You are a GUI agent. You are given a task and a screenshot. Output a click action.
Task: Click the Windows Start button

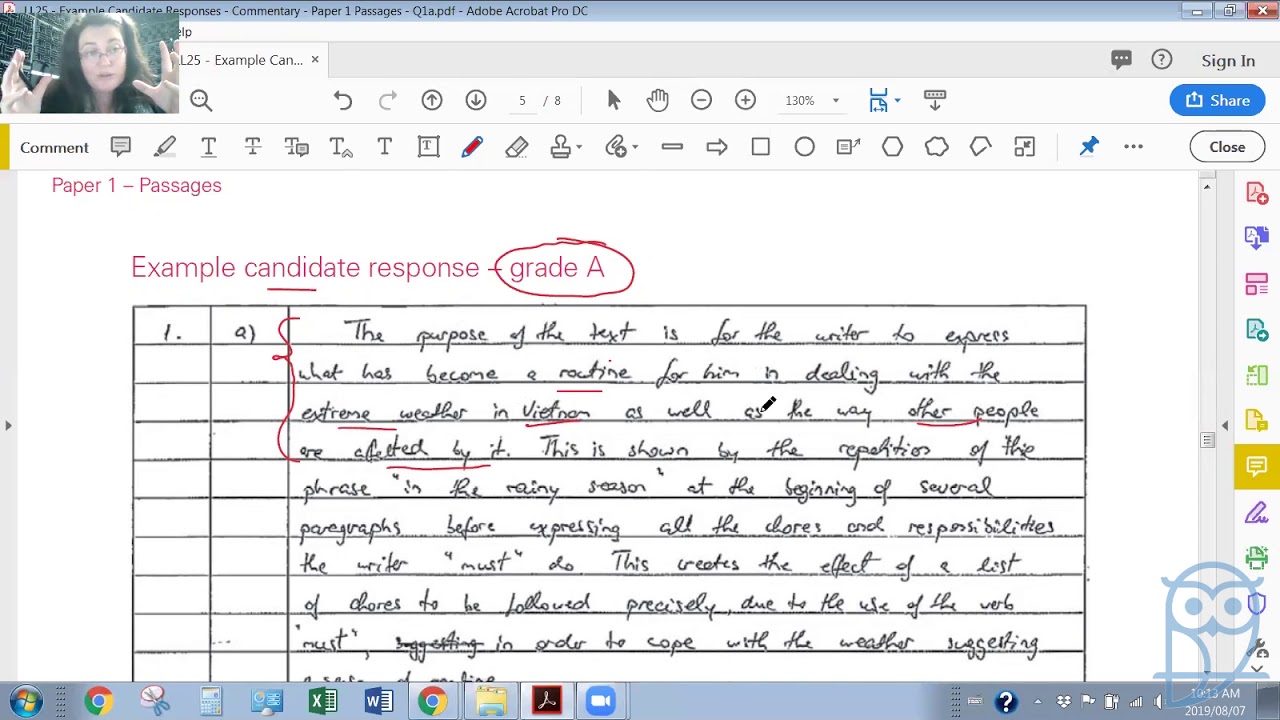point(25,701)
